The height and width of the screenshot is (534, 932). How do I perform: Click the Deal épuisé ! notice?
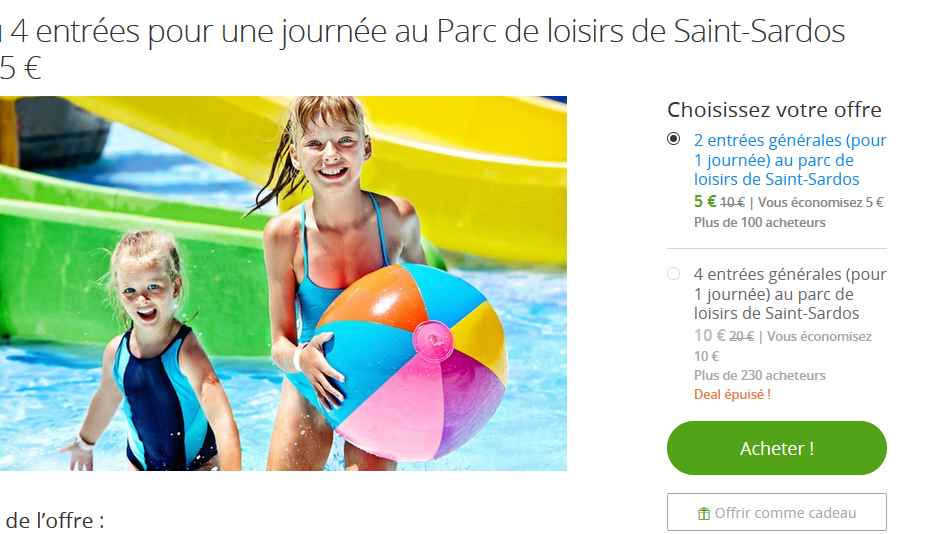[x=732, y=394]
